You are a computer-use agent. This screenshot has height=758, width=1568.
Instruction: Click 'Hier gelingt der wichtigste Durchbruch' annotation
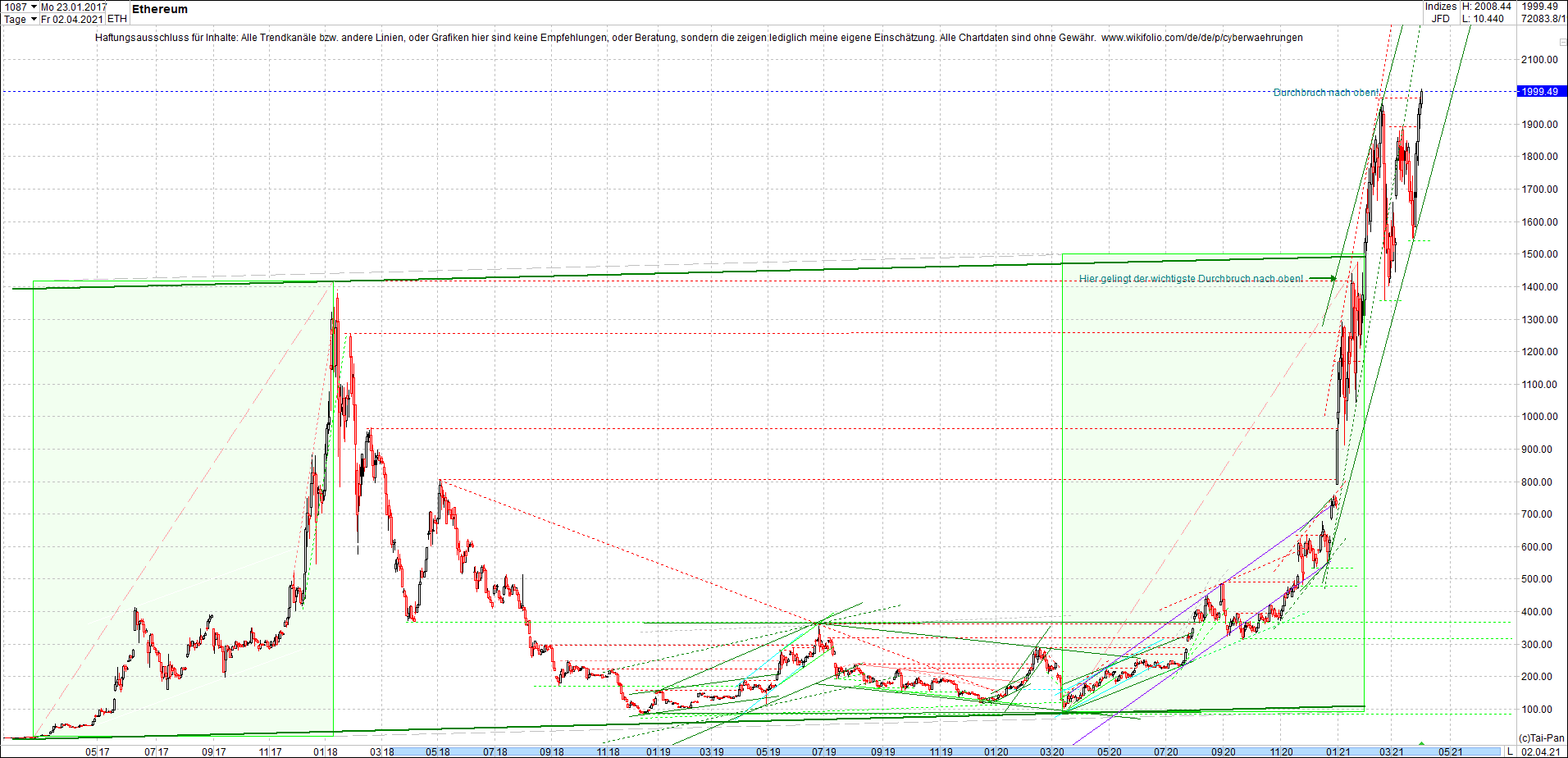[x=1191, y=279]
